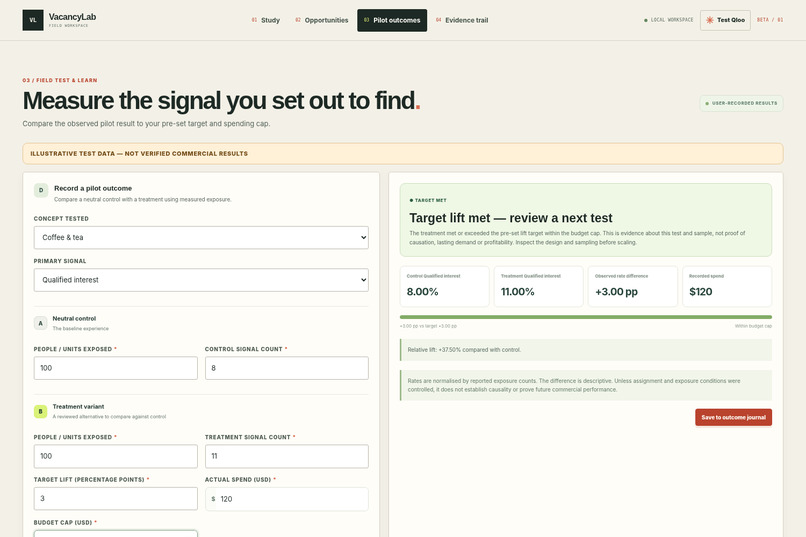Click the Treatment Qualified interest 11.00% card
The height and width of the screenshot is (537, 806).
(539, 286)
